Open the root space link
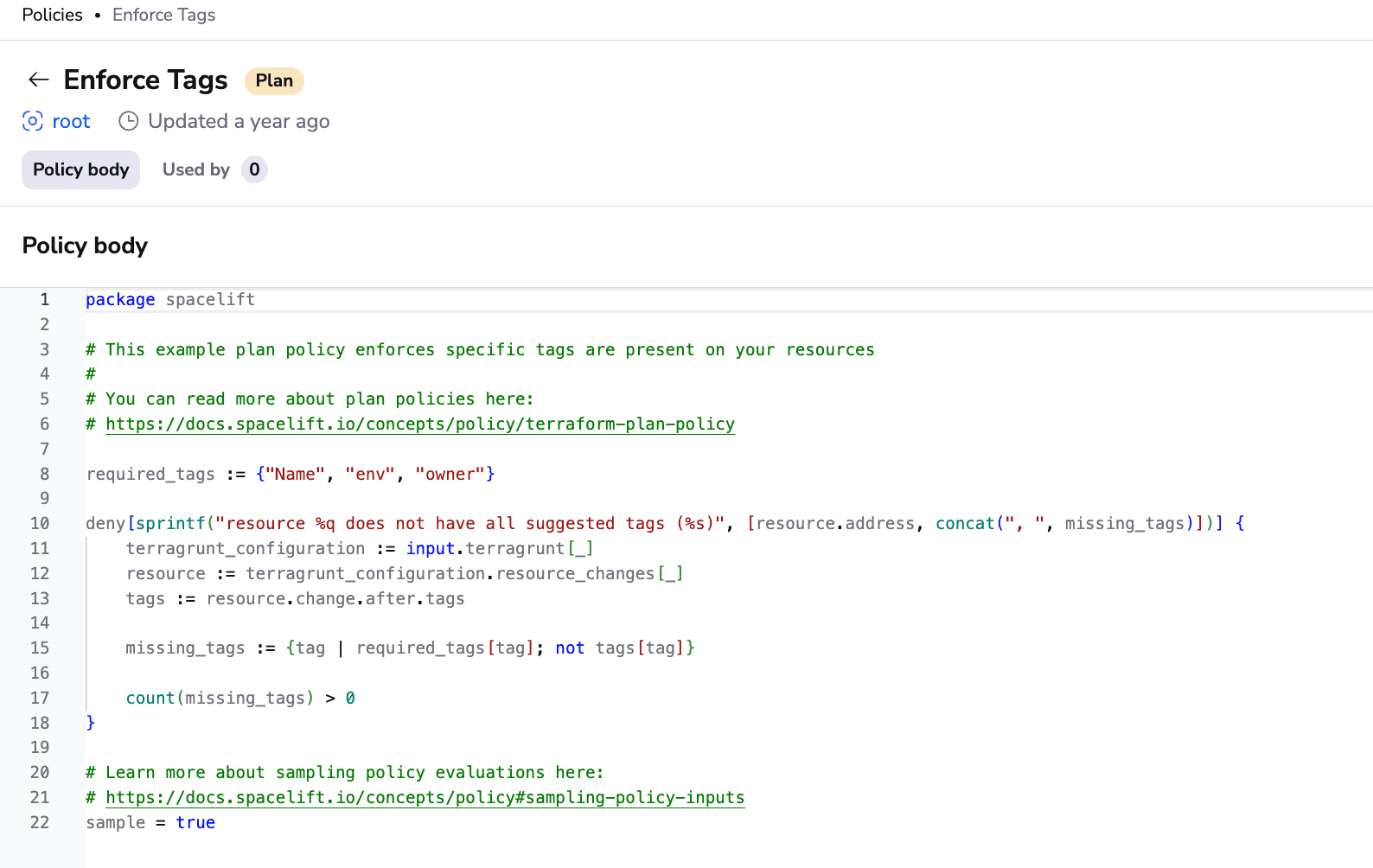The width and height of the screenshot is (1373, 868). coord(71,121)
